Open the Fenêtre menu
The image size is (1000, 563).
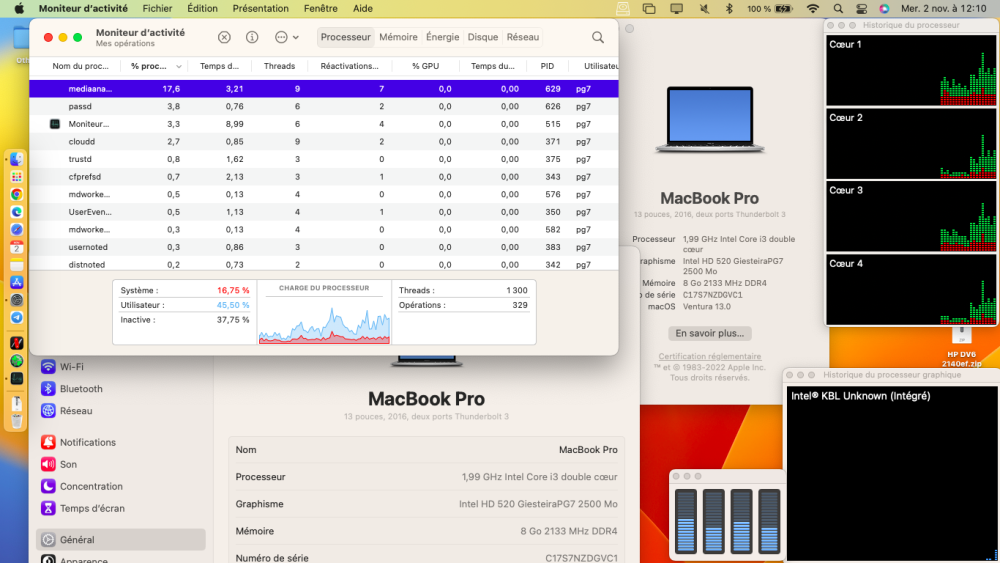pos(321,8)
